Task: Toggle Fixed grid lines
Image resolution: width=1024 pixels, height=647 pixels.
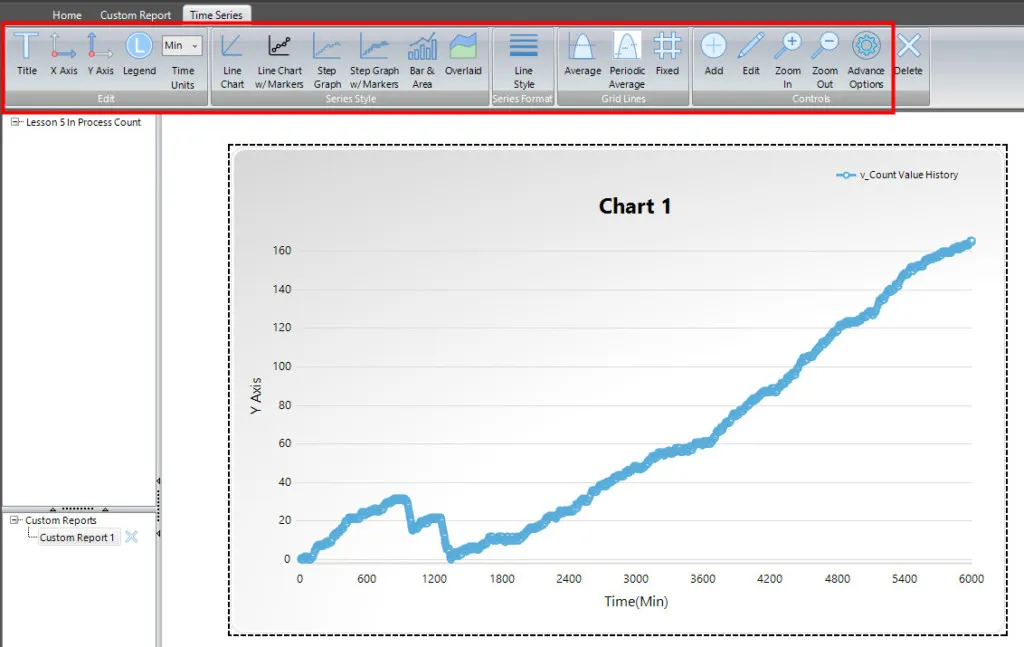Action: pos(667,54)
